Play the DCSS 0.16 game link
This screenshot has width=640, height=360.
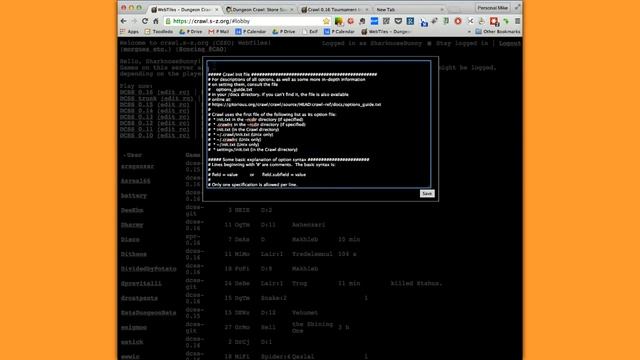(x=136, y=92)
